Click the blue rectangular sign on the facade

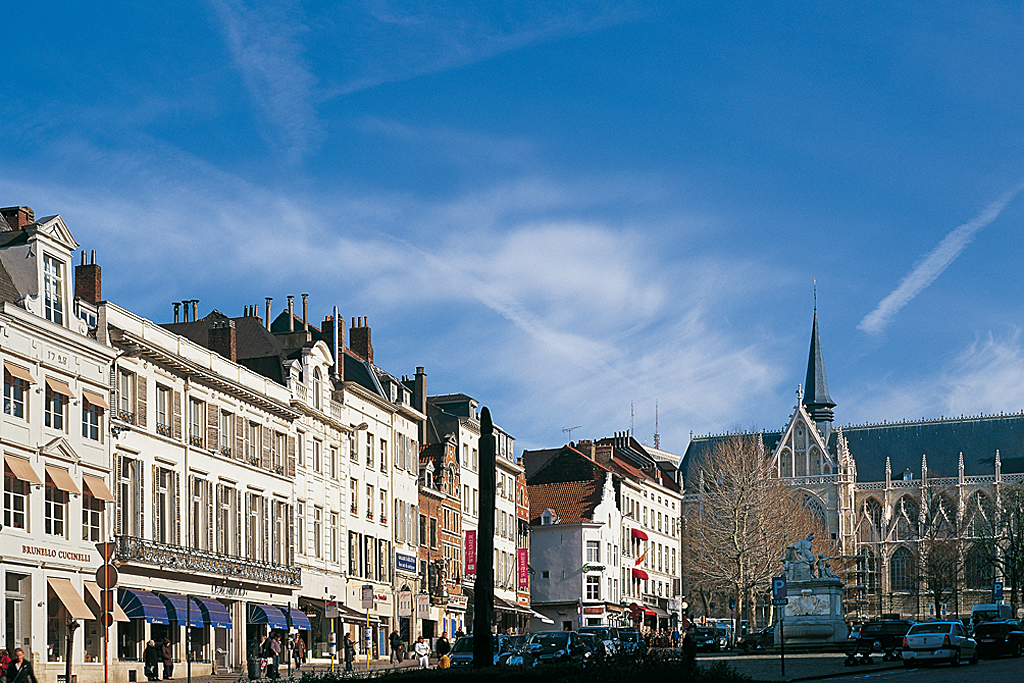[405, 562]
